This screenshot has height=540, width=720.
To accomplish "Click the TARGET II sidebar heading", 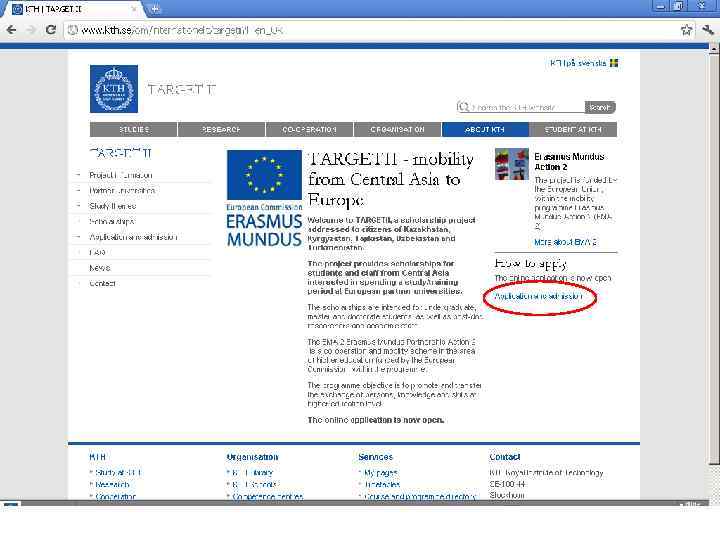I will [120, 152].
